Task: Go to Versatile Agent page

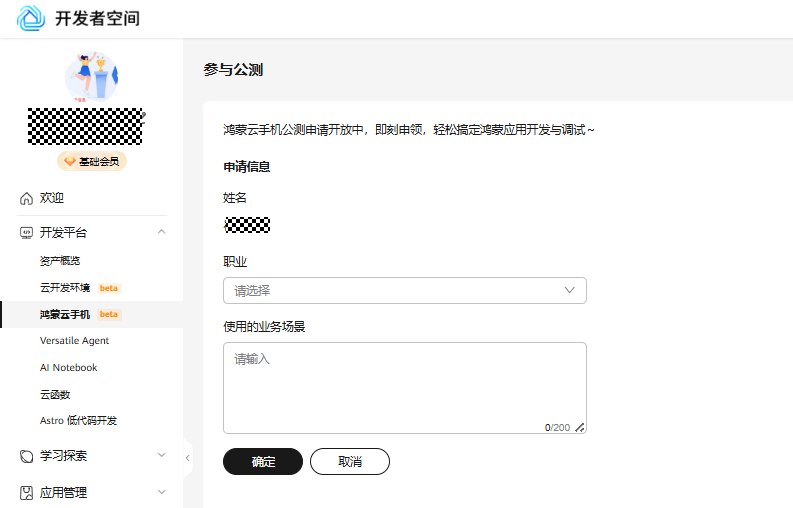Action: [75, 341]
